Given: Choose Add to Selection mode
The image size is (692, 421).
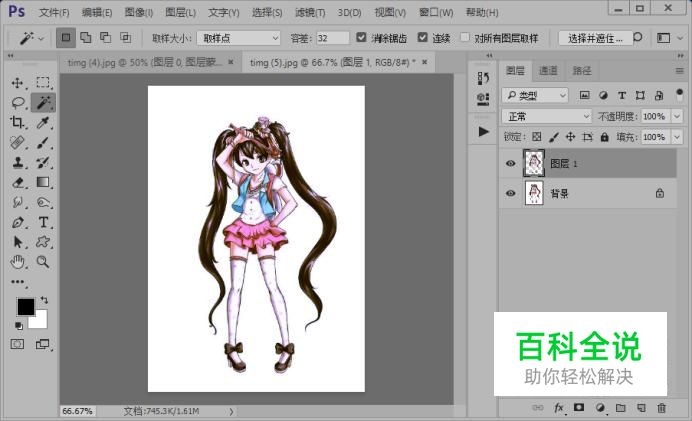Looking at the screenshot, I should [x=86, y=38].
